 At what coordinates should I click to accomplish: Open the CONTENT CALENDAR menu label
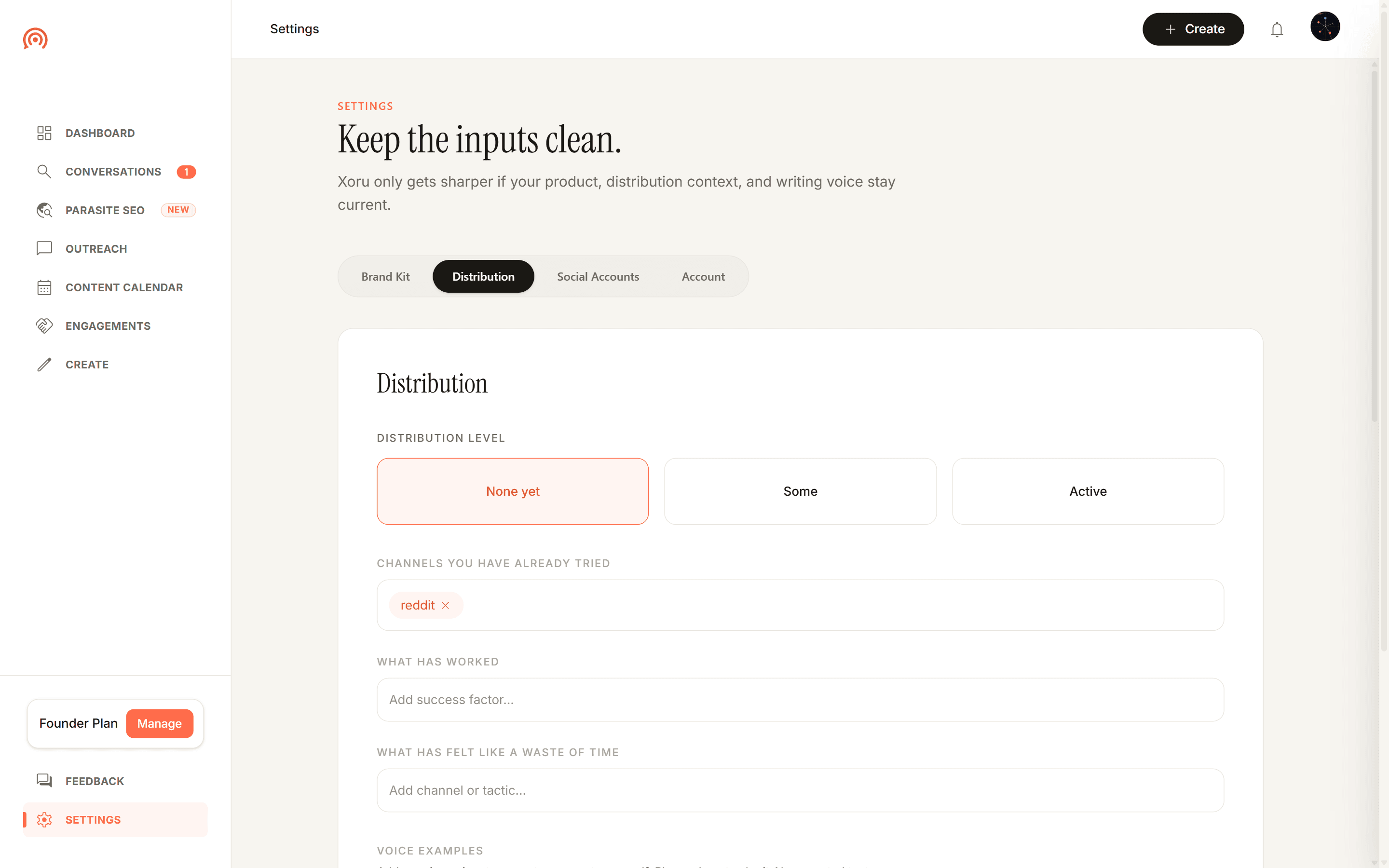pos(124,287)
